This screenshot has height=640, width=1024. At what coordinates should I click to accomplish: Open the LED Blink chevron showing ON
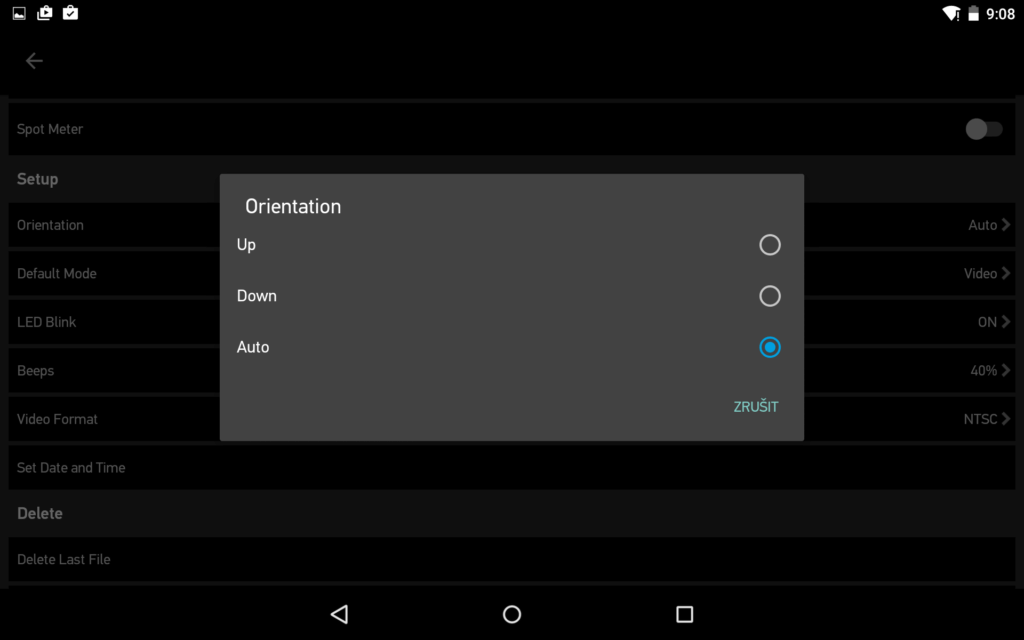[x=1006, y=322]
